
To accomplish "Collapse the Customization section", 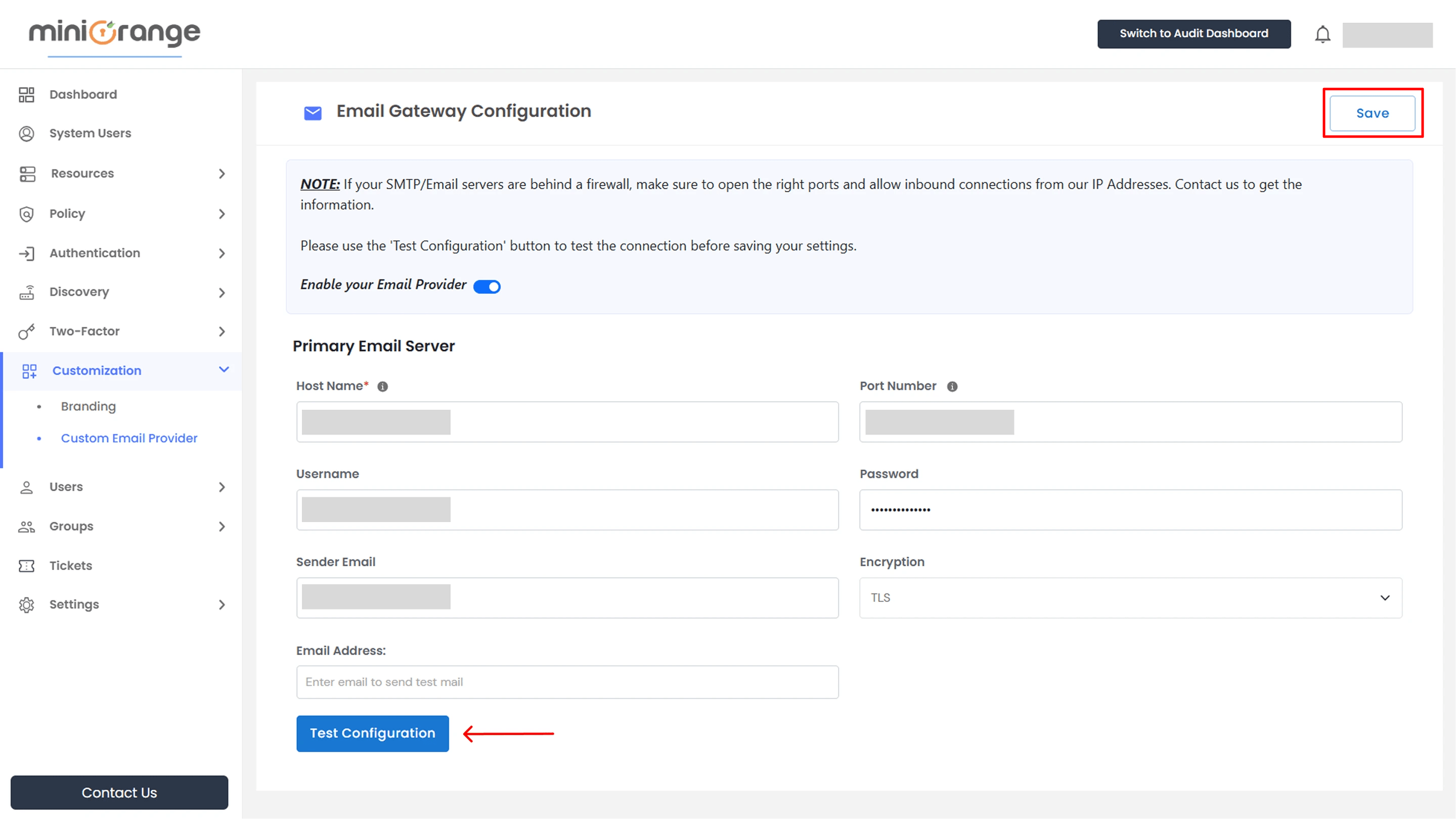I will [224, 370].
